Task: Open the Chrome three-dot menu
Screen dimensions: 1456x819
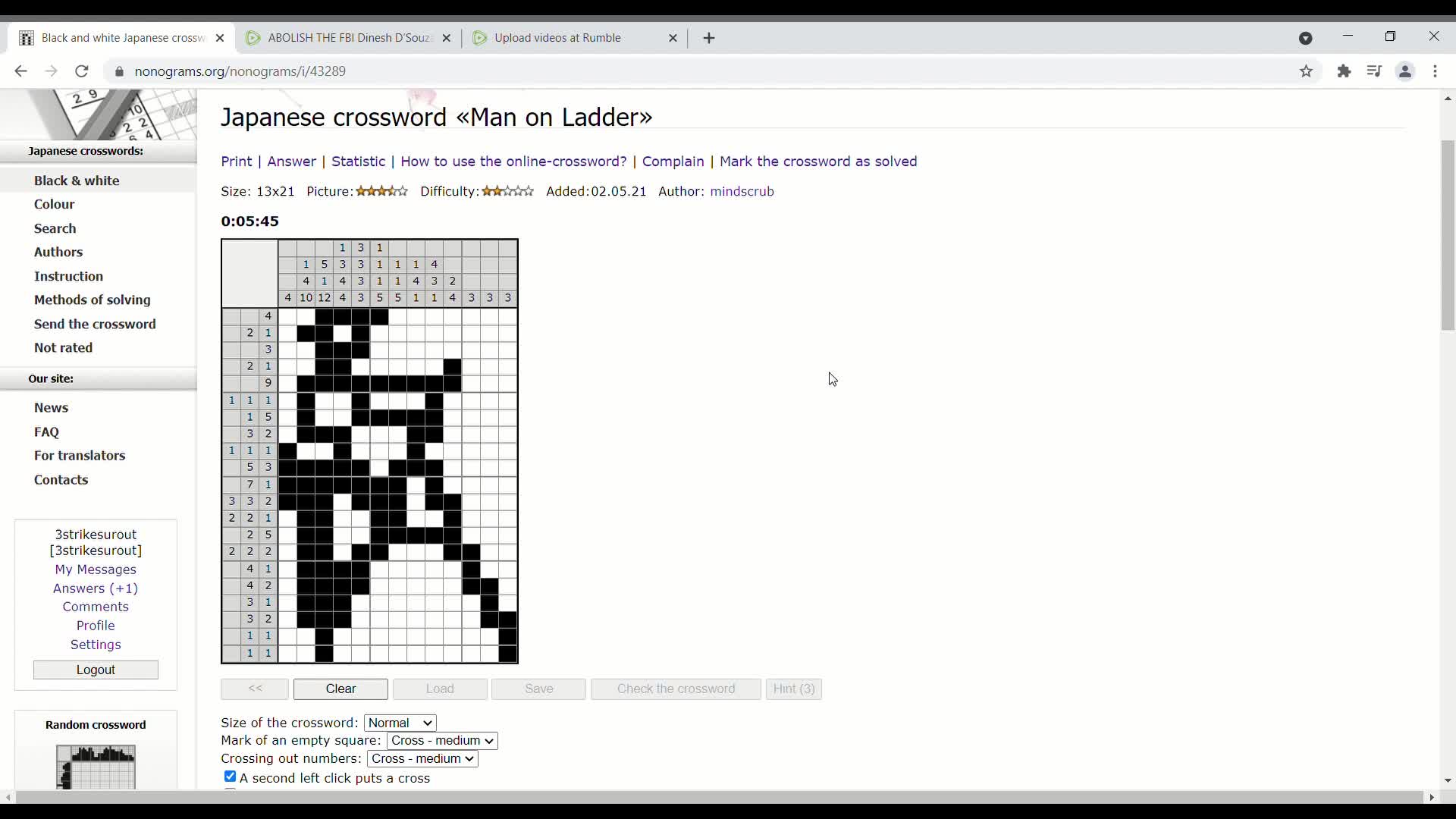Action: pyautogui.click(x=1436, y=71)
